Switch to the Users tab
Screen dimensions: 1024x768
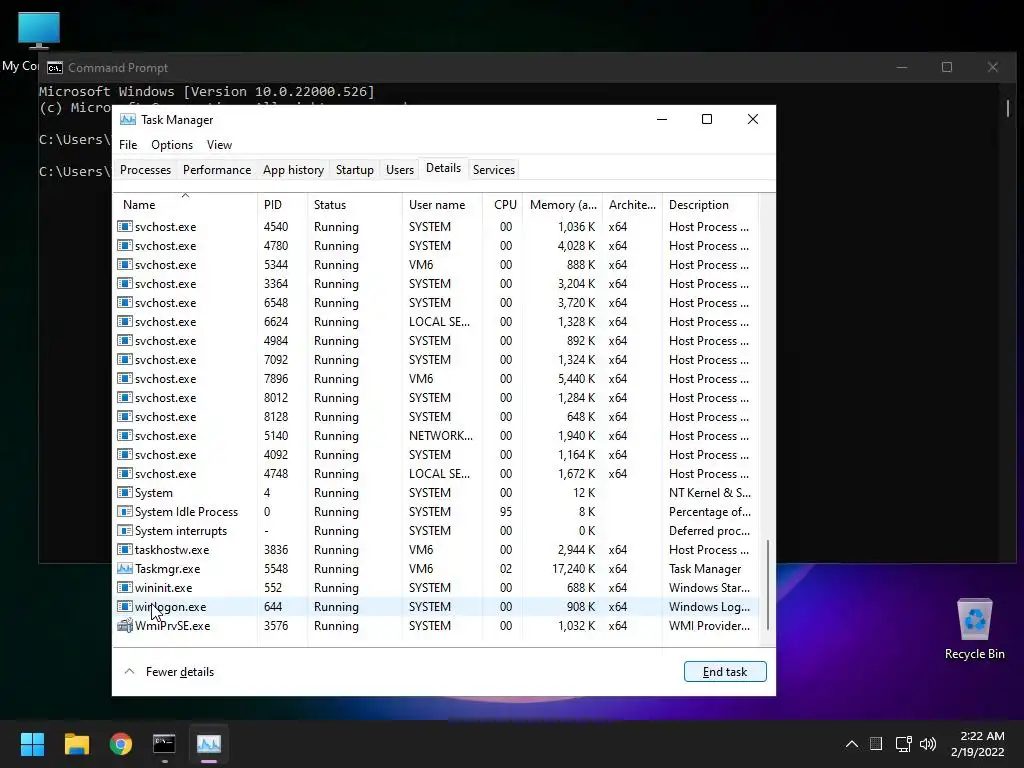(400, 170)
